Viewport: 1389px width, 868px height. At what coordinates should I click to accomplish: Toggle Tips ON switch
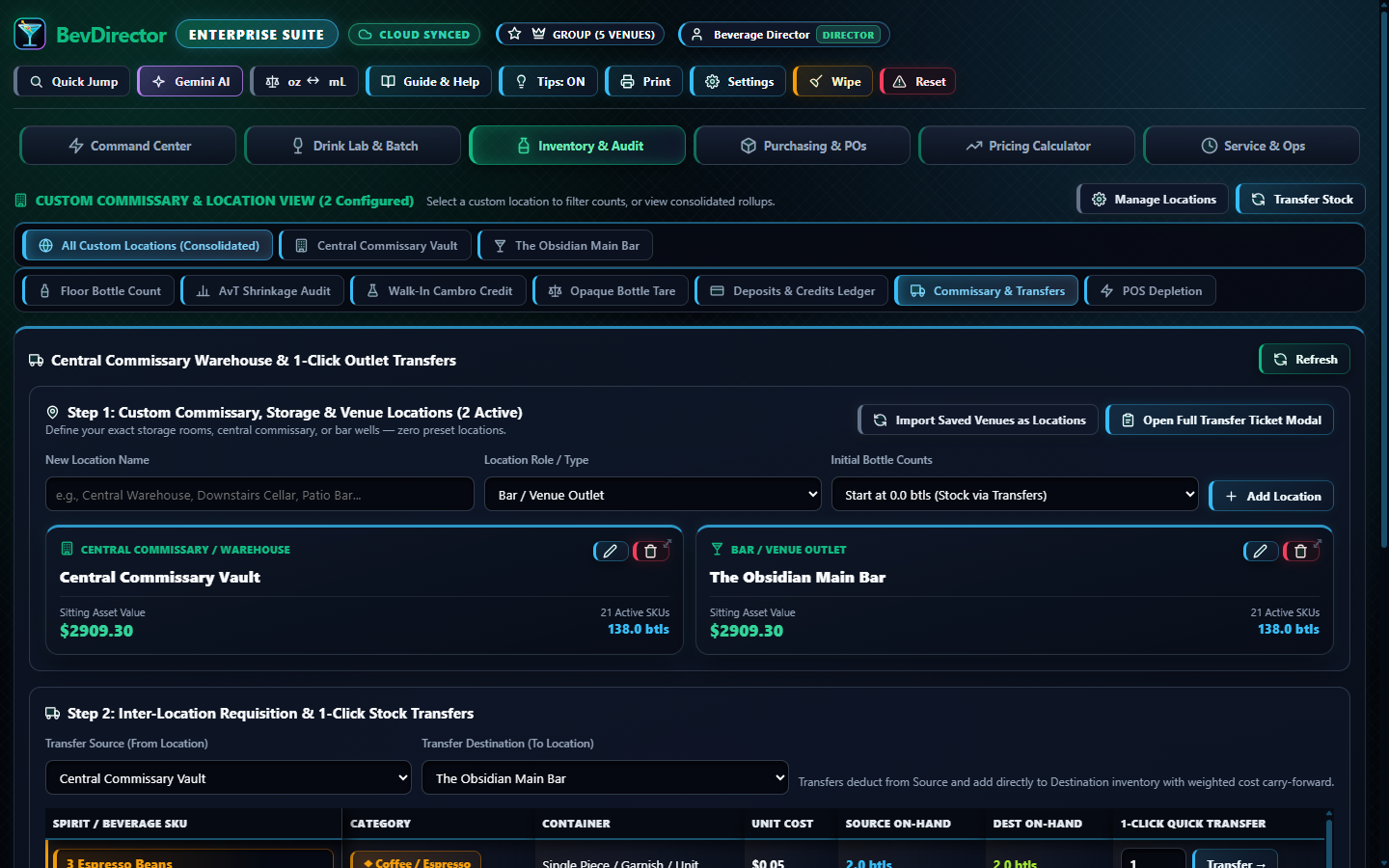point(550,81)
